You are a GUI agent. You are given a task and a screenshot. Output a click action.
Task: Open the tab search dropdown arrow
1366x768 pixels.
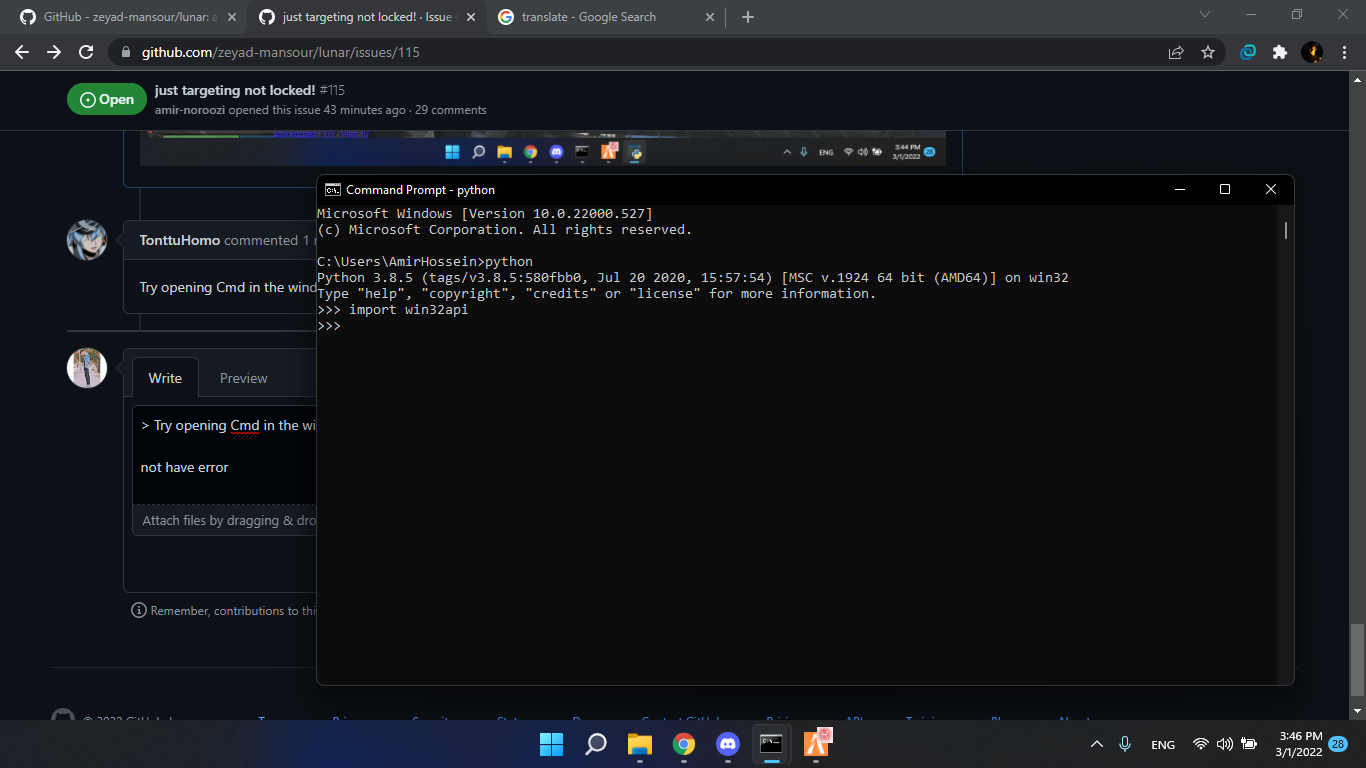click(1205, 15)
